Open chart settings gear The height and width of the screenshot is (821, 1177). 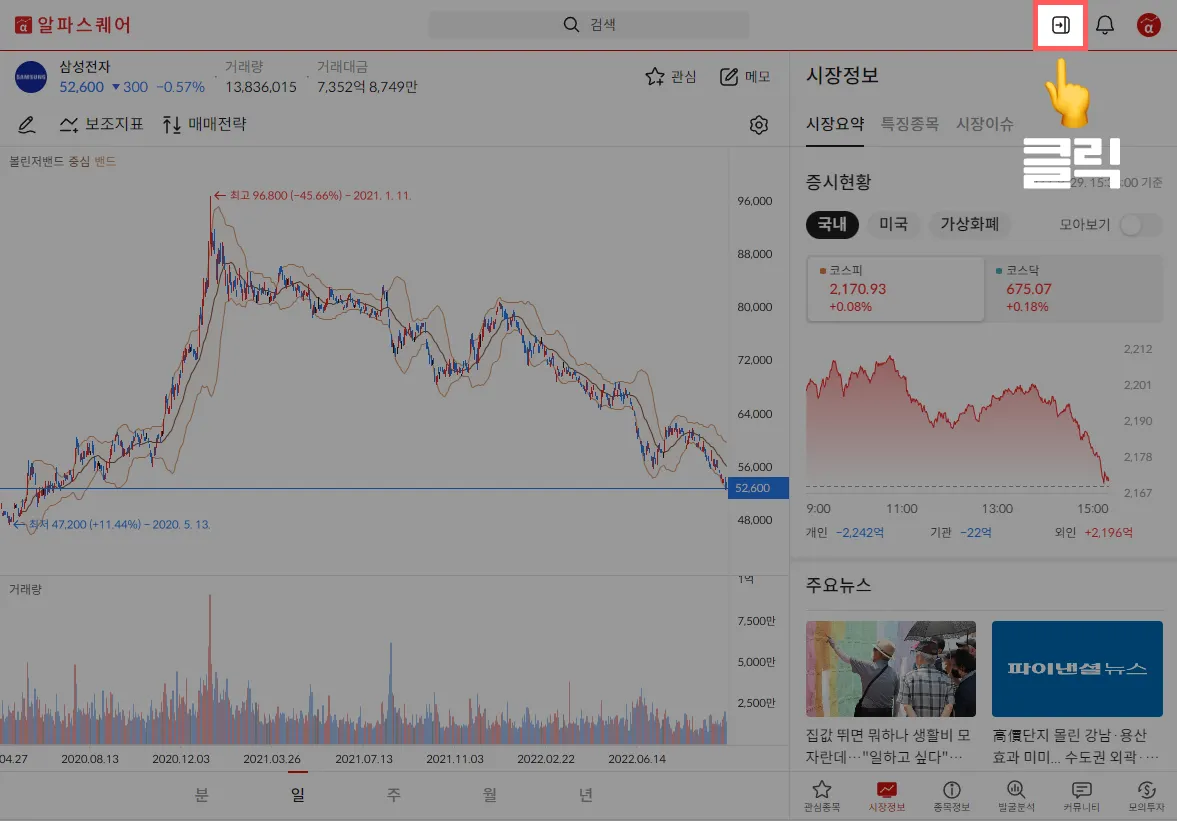click(x=759, y=125)
